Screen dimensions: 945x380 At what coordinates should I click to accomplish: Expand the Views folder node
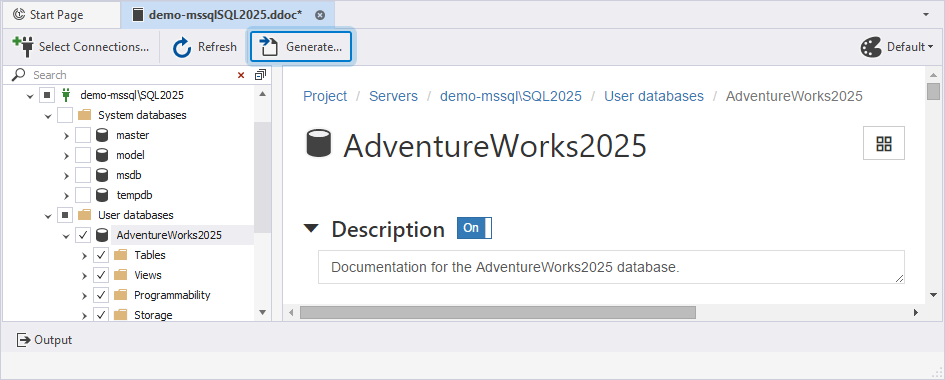(84, 275)
